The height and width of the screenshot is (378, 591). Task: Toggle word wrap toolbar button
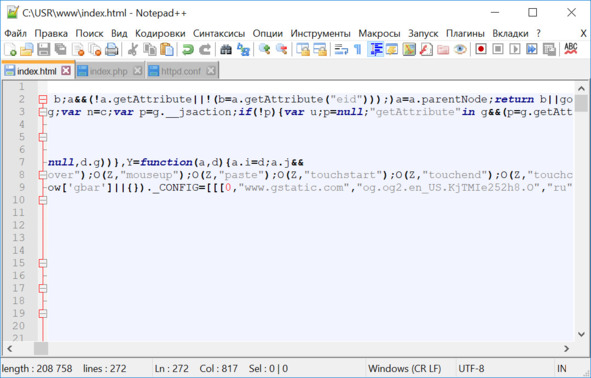pos(341,49)
